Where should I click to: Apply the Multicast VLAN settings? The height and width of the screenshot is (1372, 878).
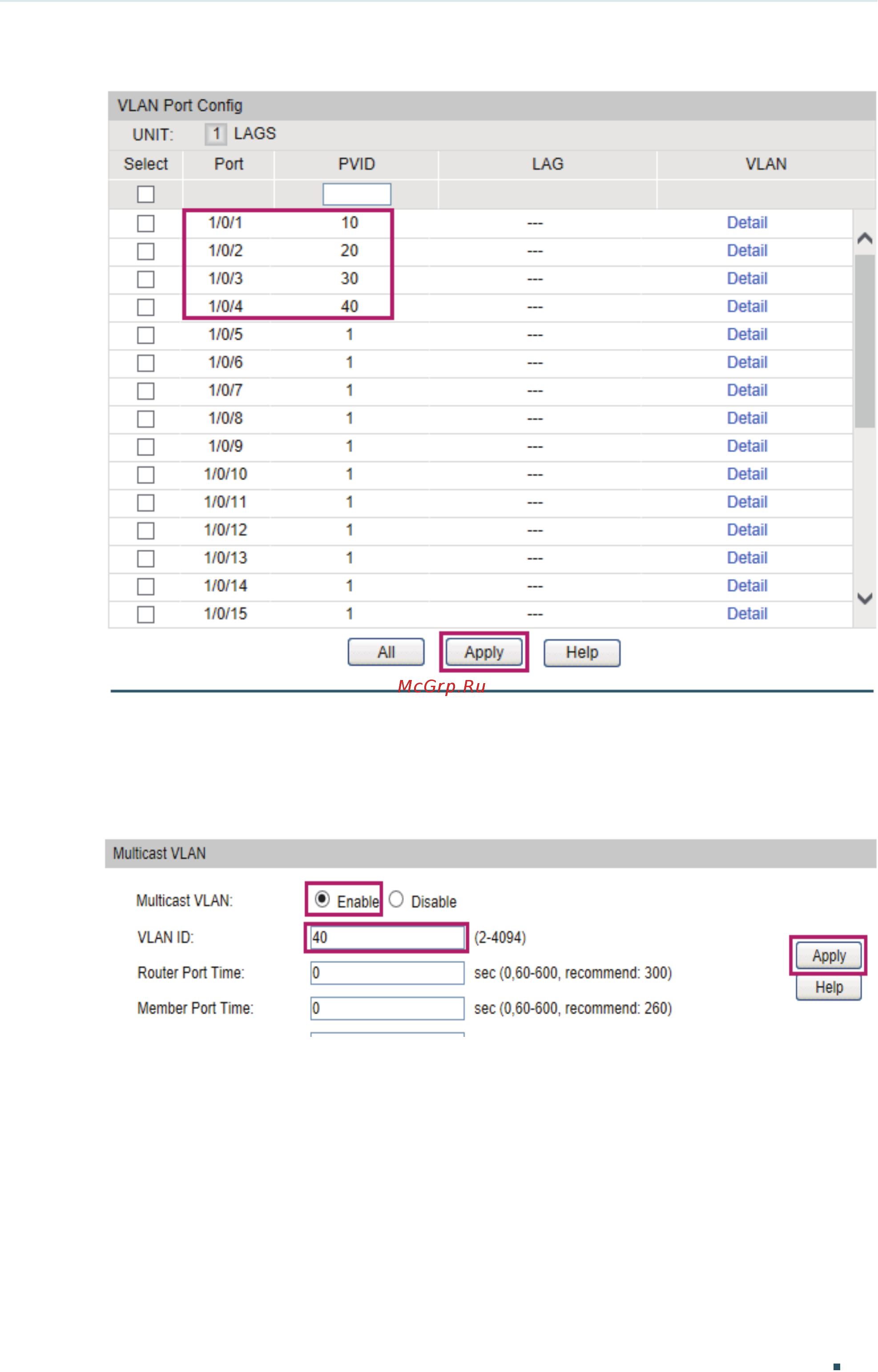click(x=828, y=955)
